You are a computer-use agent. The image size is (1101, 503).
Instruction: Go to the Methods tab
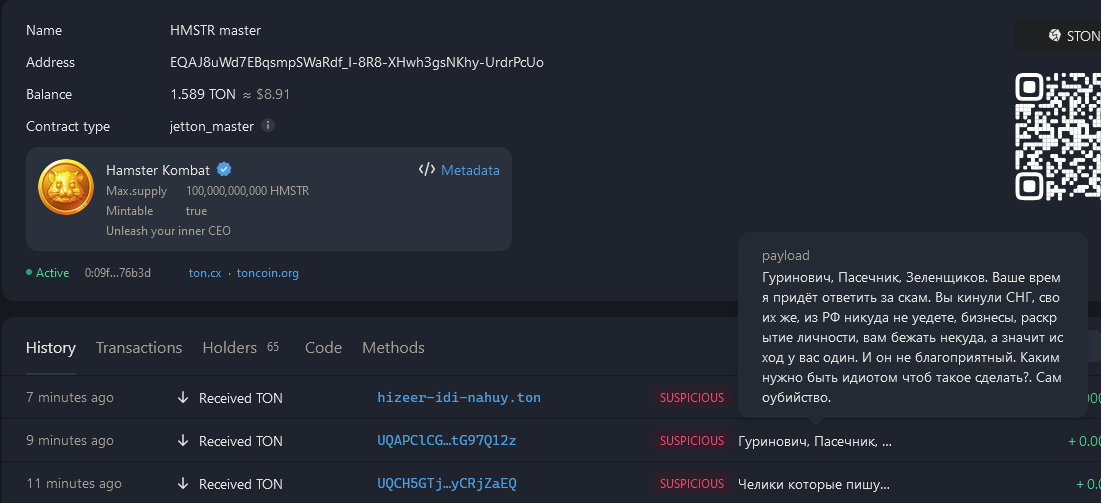pyautogui.click(x=393, y=348)
